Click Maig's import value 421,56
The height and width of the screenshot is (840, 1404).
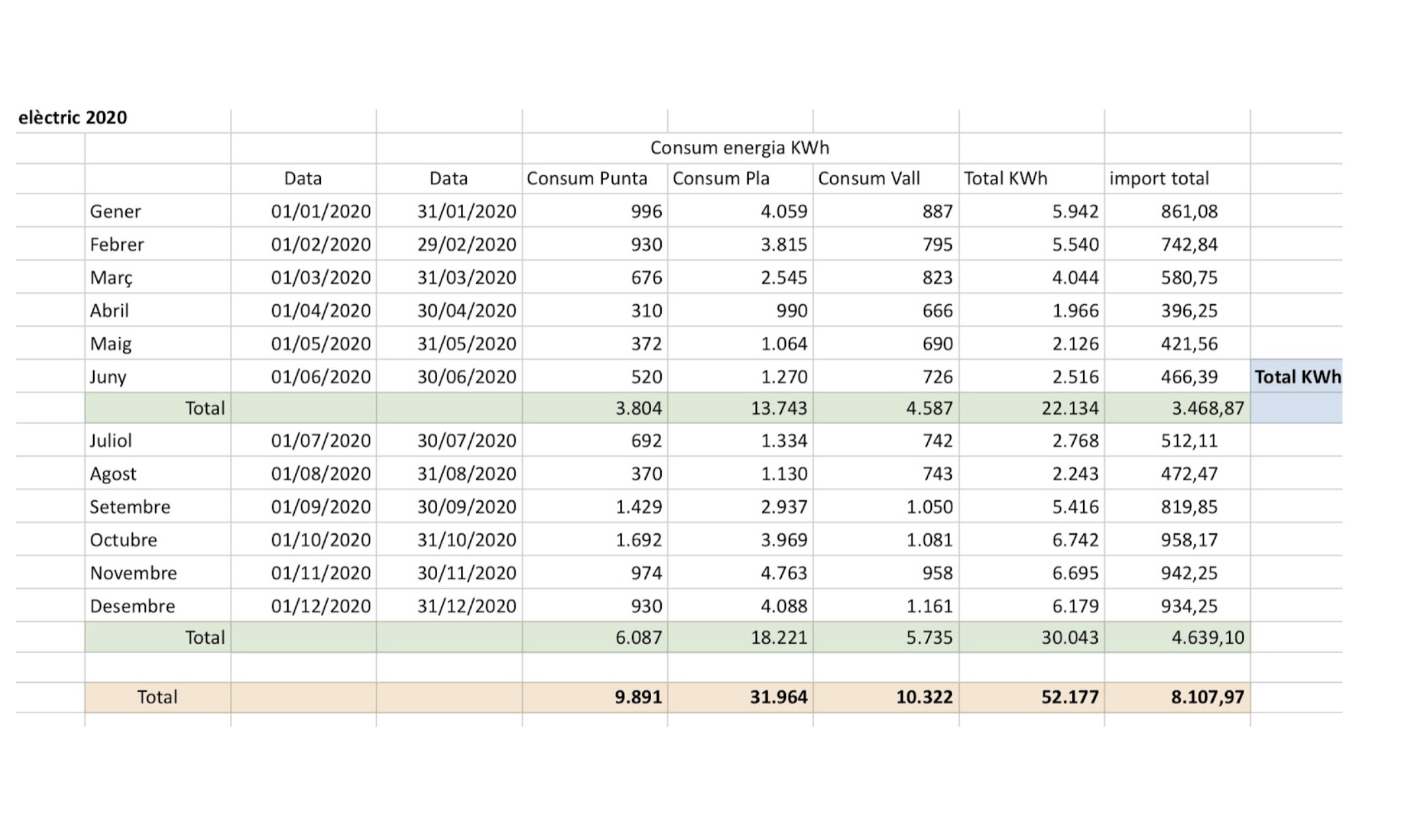[x=1189, y=344]
